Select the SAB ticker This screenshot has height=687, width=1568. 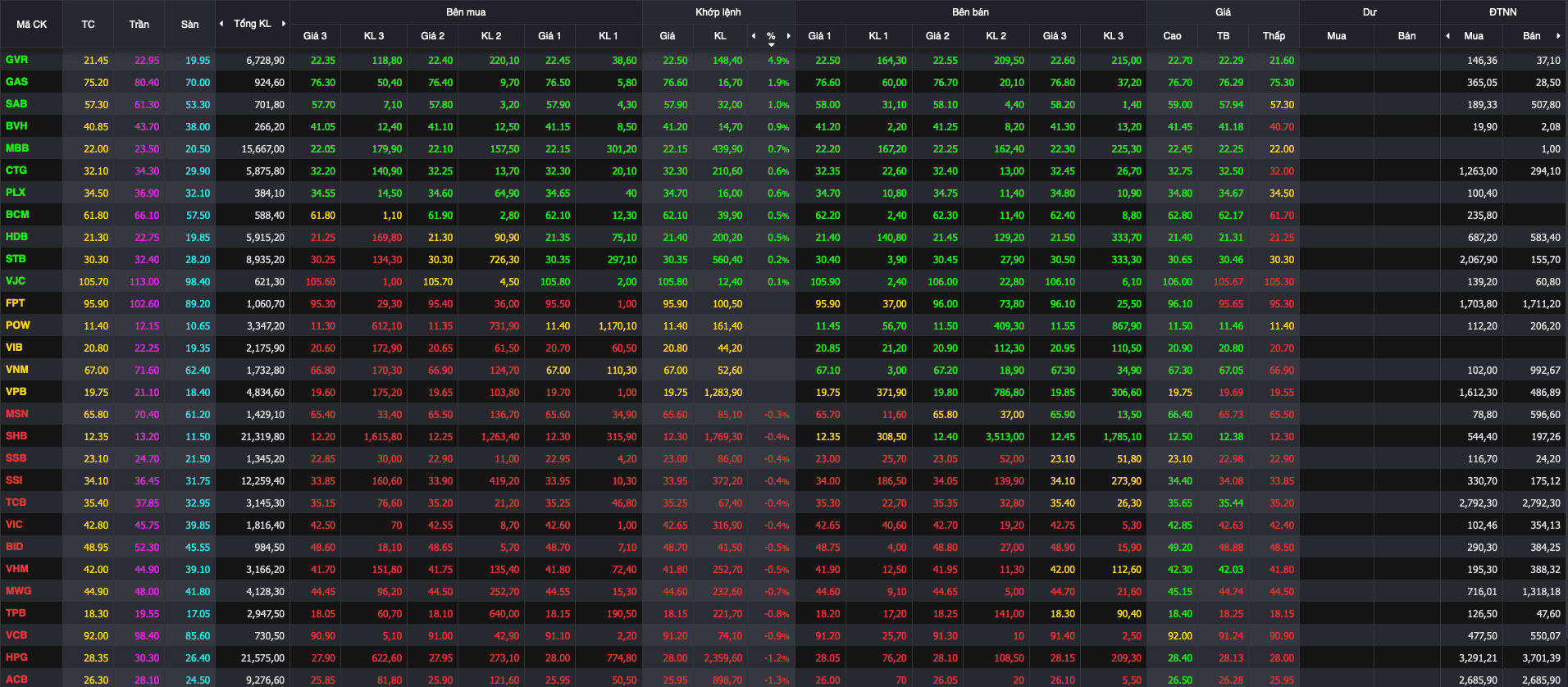pyautogui.click(x=16, y=104)
